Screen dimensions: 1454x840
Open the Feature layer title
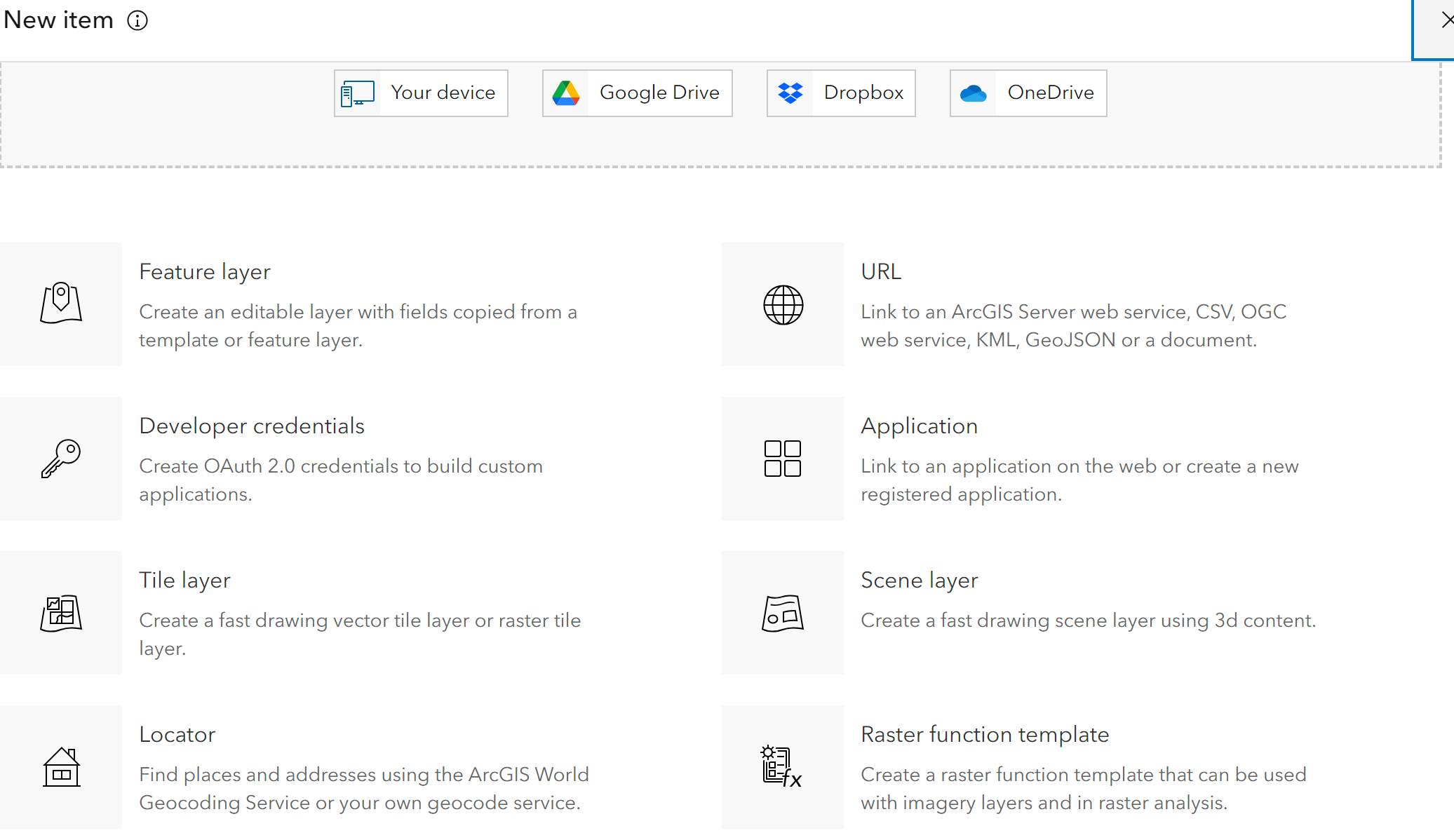click(x=205, y=272)
